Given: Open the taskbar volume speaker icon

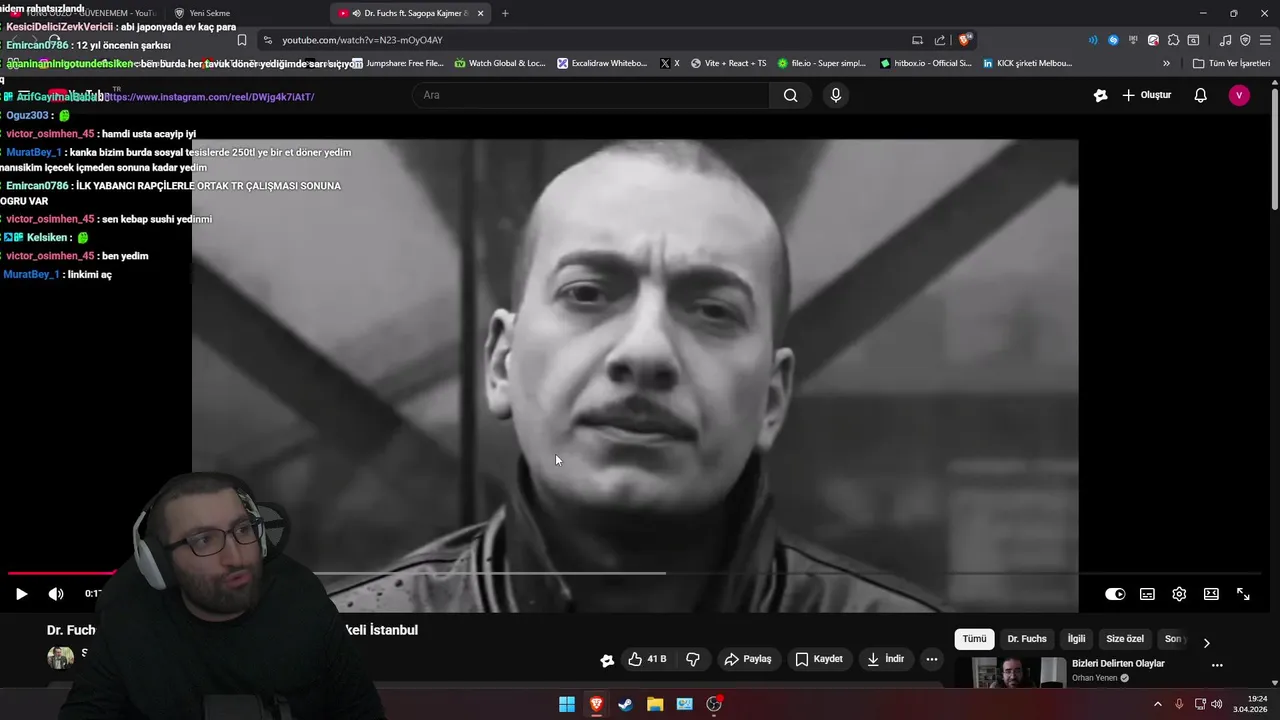Looking at the screenshot, I should [x=1217, y=704].
